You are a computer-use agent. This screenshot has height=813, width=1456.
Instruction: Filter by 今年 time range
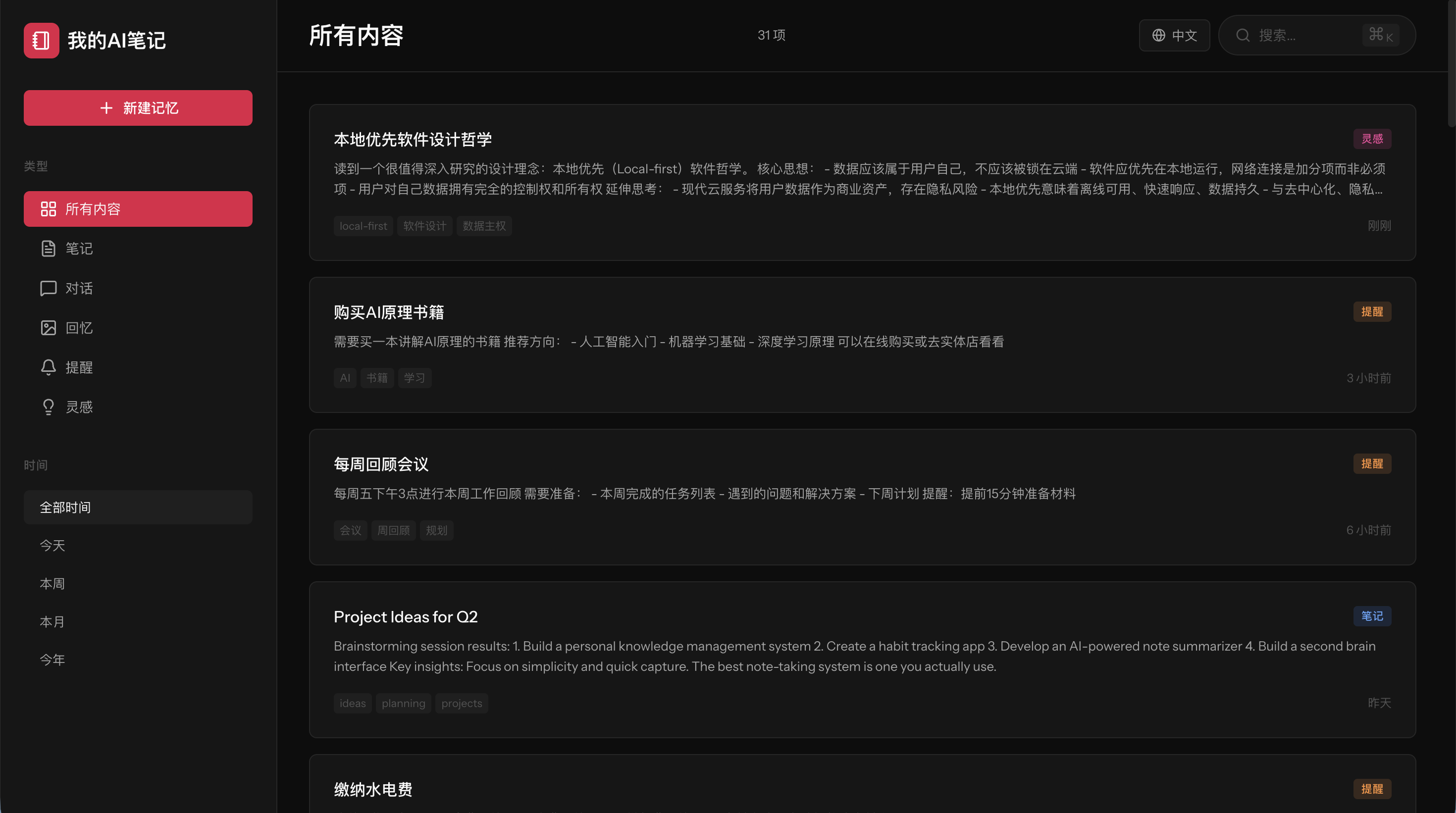tap(52, 660)
